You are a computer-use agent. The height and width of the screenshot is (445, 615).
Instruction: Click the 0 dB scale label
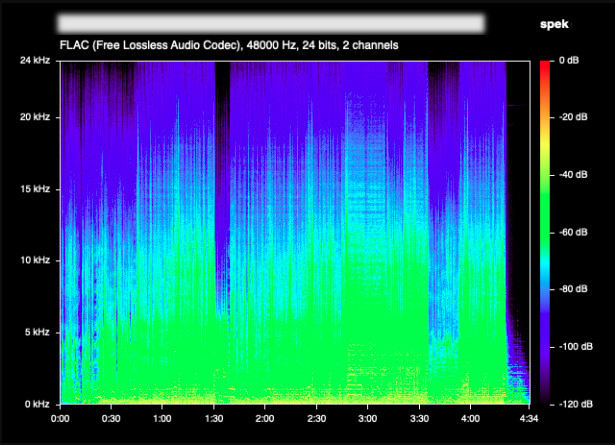click(569, 60)
